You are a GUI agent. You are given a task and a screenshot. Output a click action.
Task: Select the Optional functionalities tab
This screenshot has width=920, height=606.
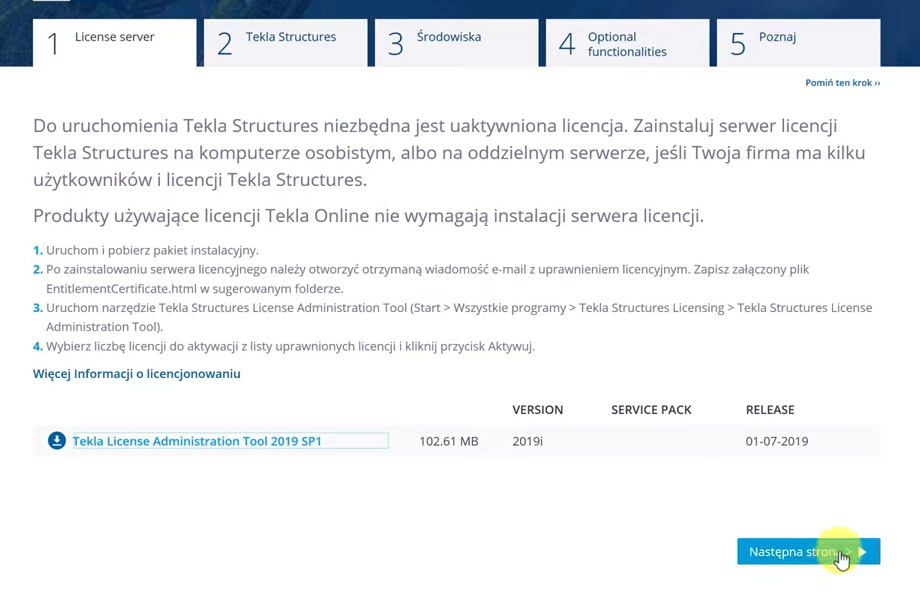pos(626,44)
